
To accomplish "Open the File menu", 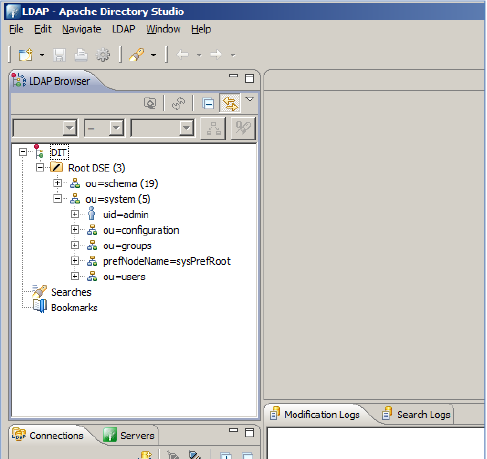I will [x=16, y=29].
